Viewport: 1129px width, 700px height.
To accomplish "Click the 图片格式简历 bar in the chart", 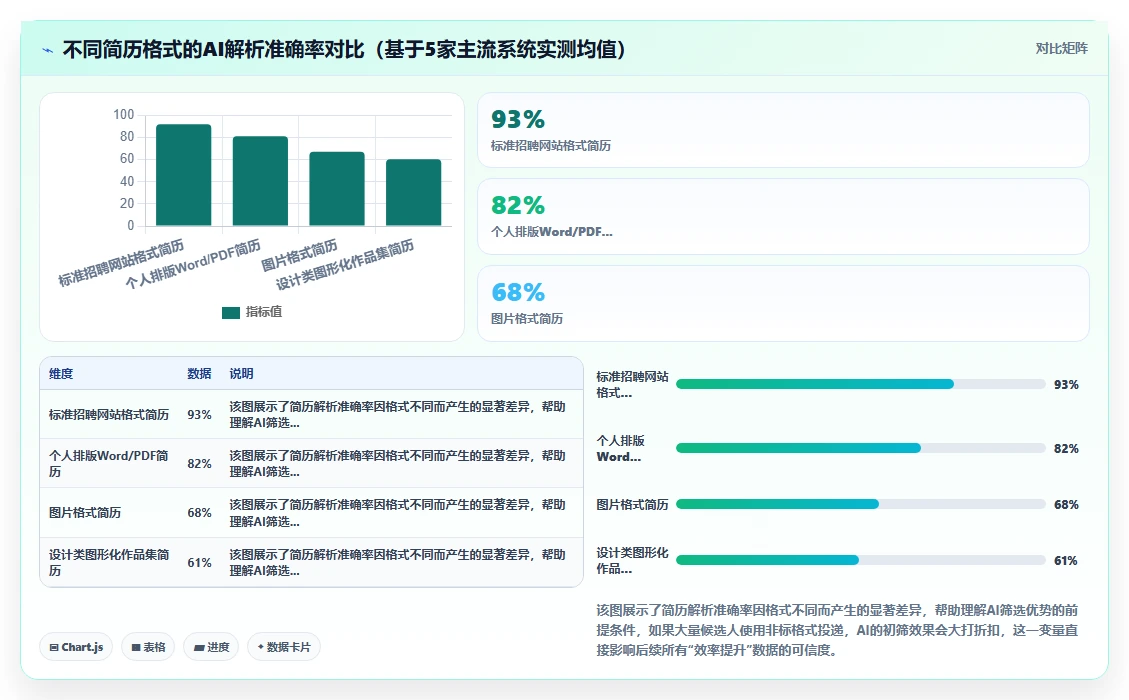I will point(337,189).
